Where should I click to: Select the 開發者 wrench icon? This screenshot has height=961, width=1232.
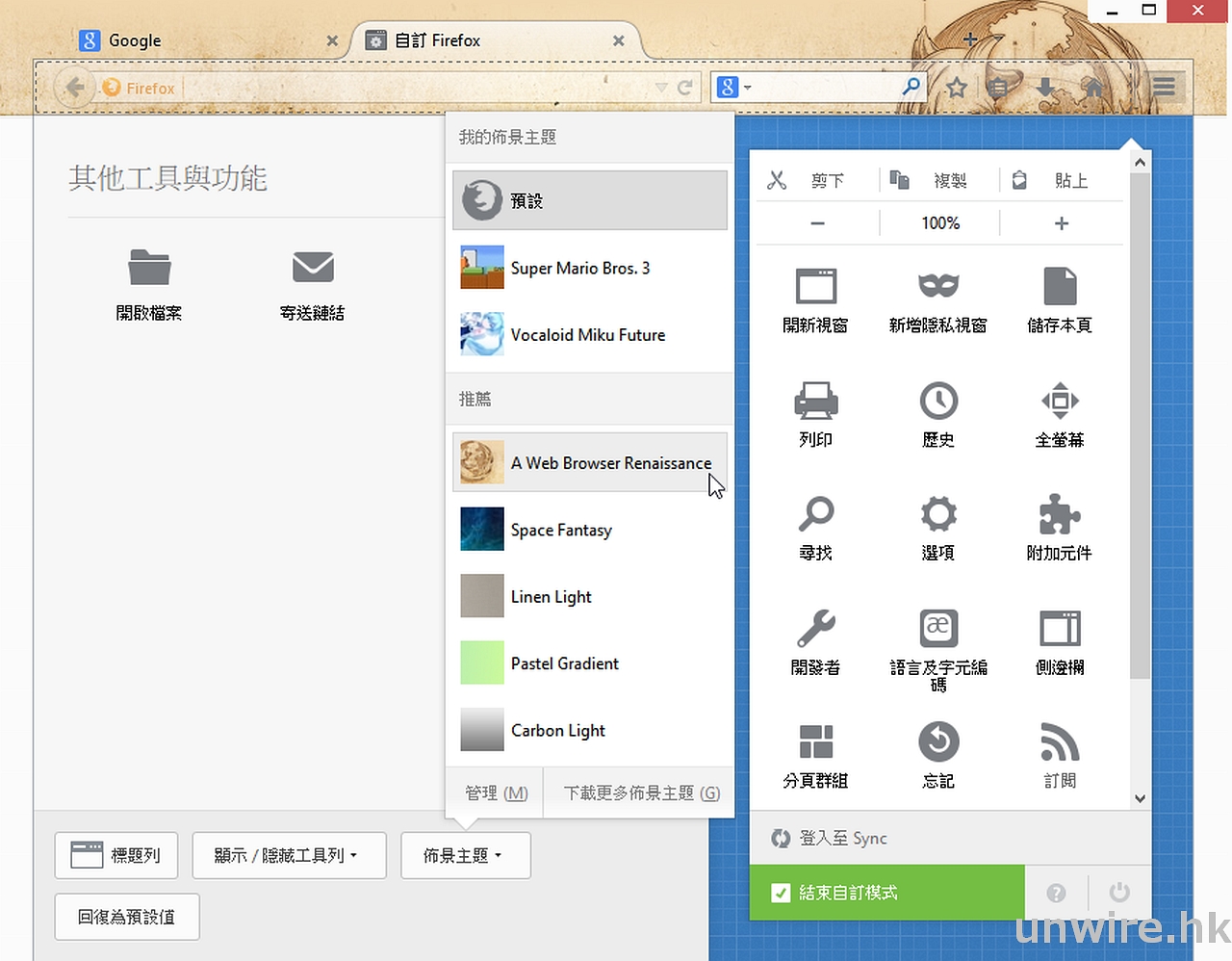point(815,629)
